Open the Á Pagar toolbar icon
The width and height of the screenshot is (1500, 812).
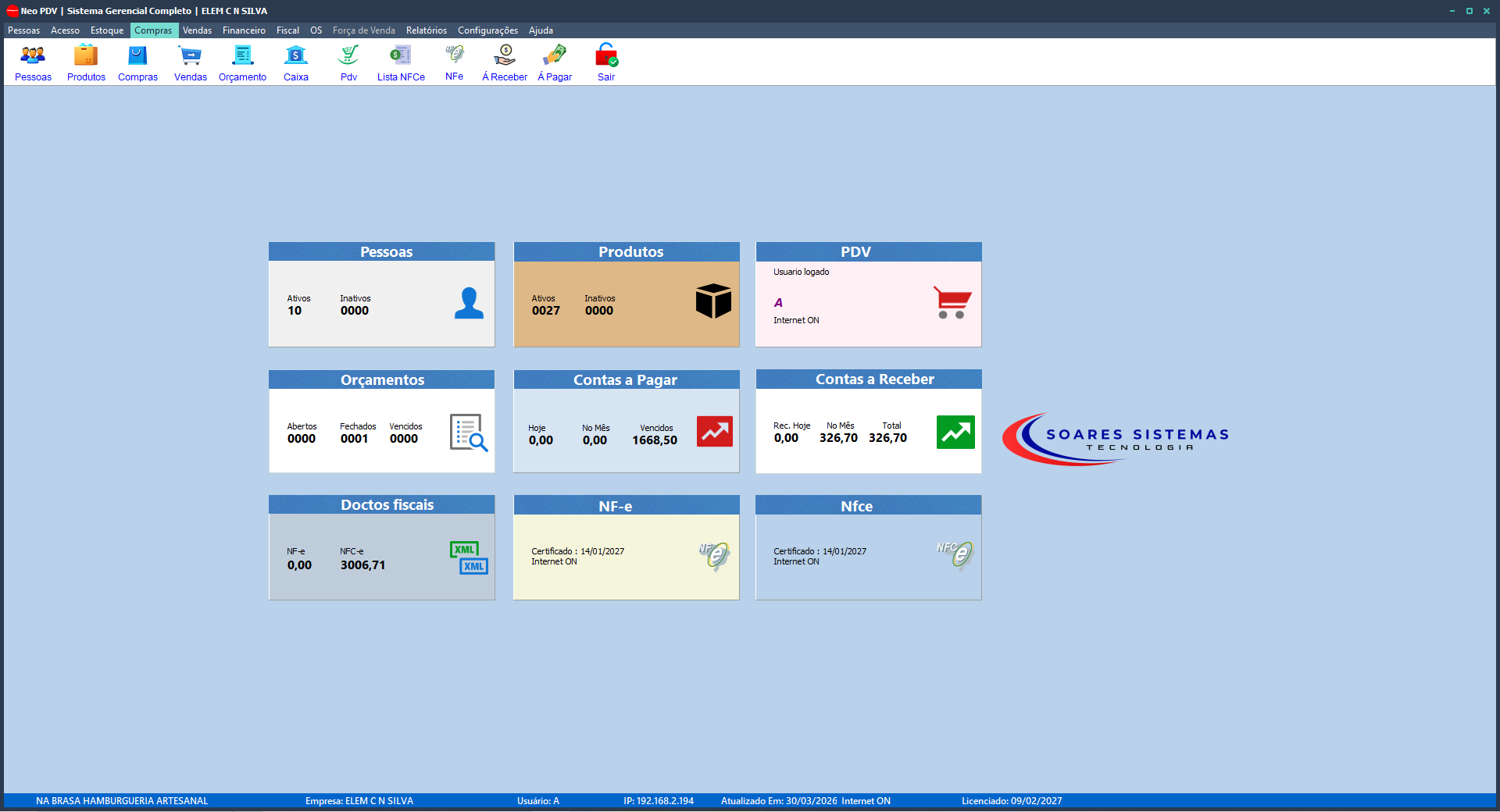click(x=555, y=62)
